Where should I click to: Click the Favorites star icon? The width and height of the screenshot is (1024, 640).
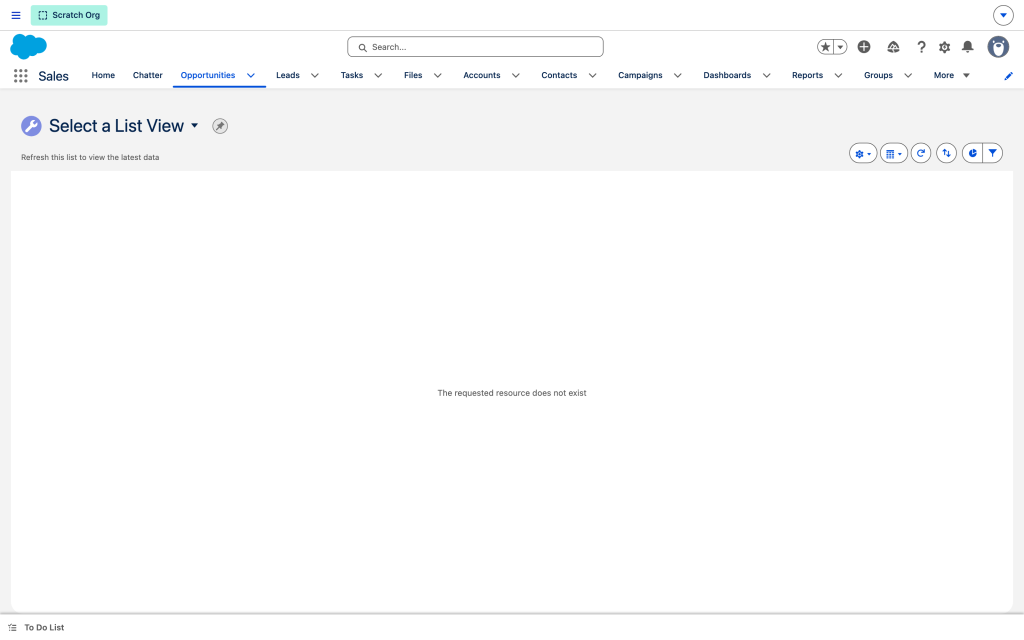(x=825, y=47)
